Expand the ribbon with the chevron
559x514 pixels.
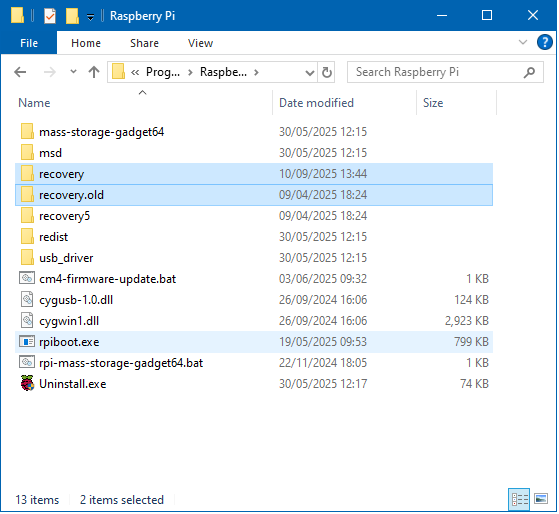click(523, 42)
